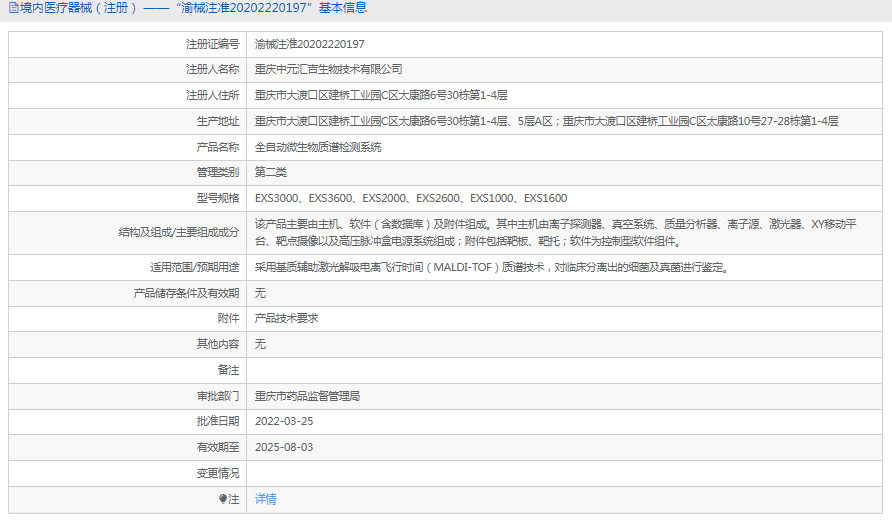Click product name 全自动微生物质谱检测系统

318,147
